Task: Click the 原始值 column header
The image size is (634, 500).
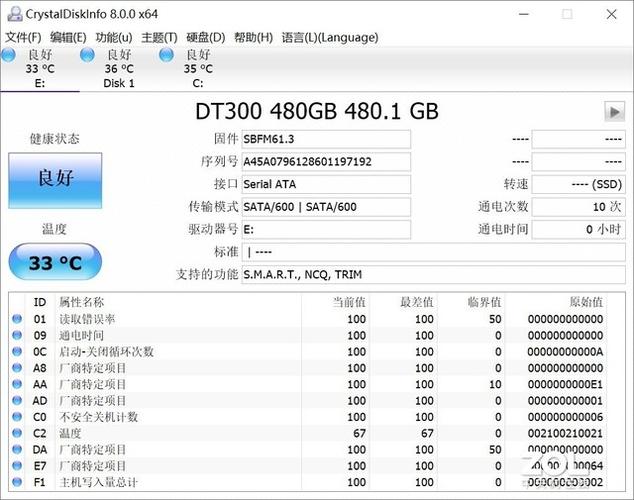Action: tap(585, 302)
